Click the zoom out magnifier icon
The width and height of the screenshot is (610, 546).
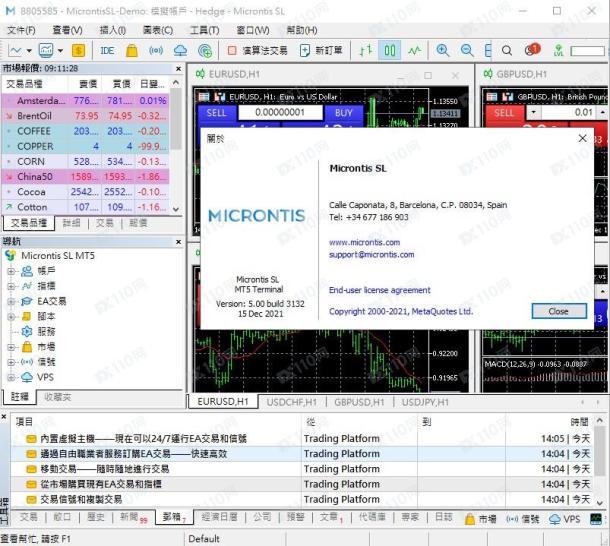point(467,51)
